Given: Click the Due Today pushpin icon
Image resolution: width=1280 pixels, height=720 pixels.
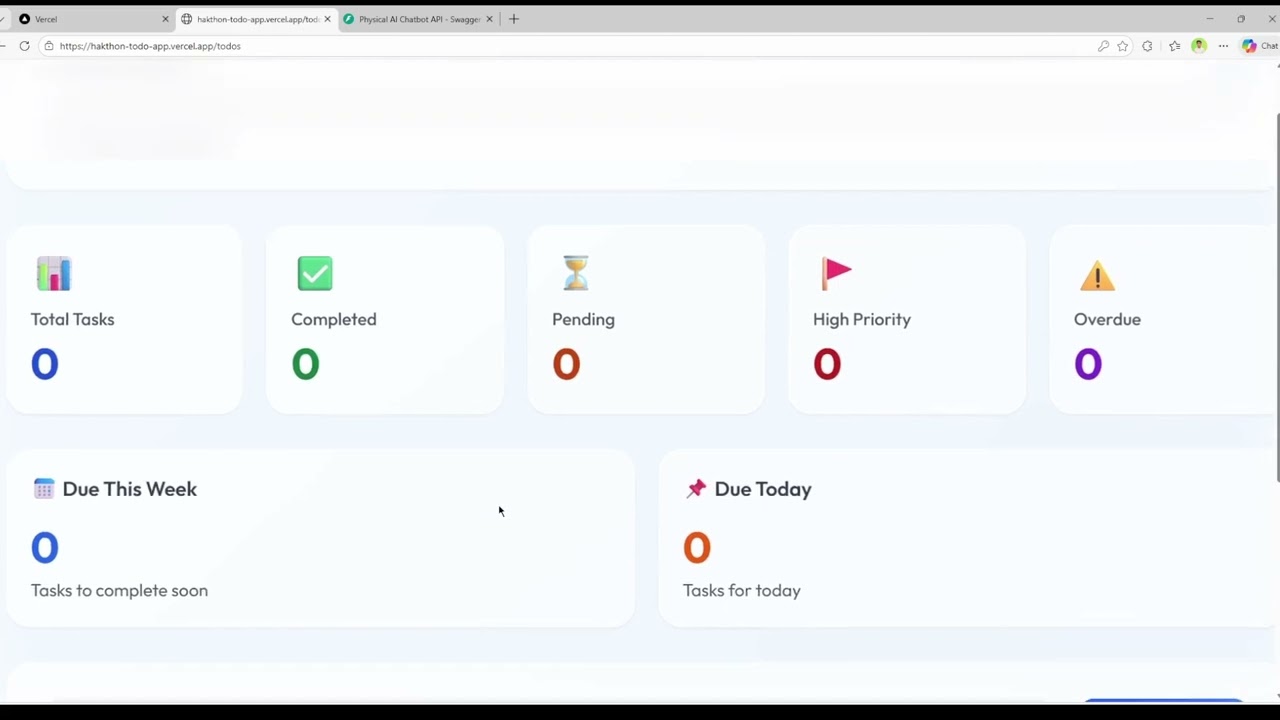Looking at the screenshot, I should click(x=696, y=488).
